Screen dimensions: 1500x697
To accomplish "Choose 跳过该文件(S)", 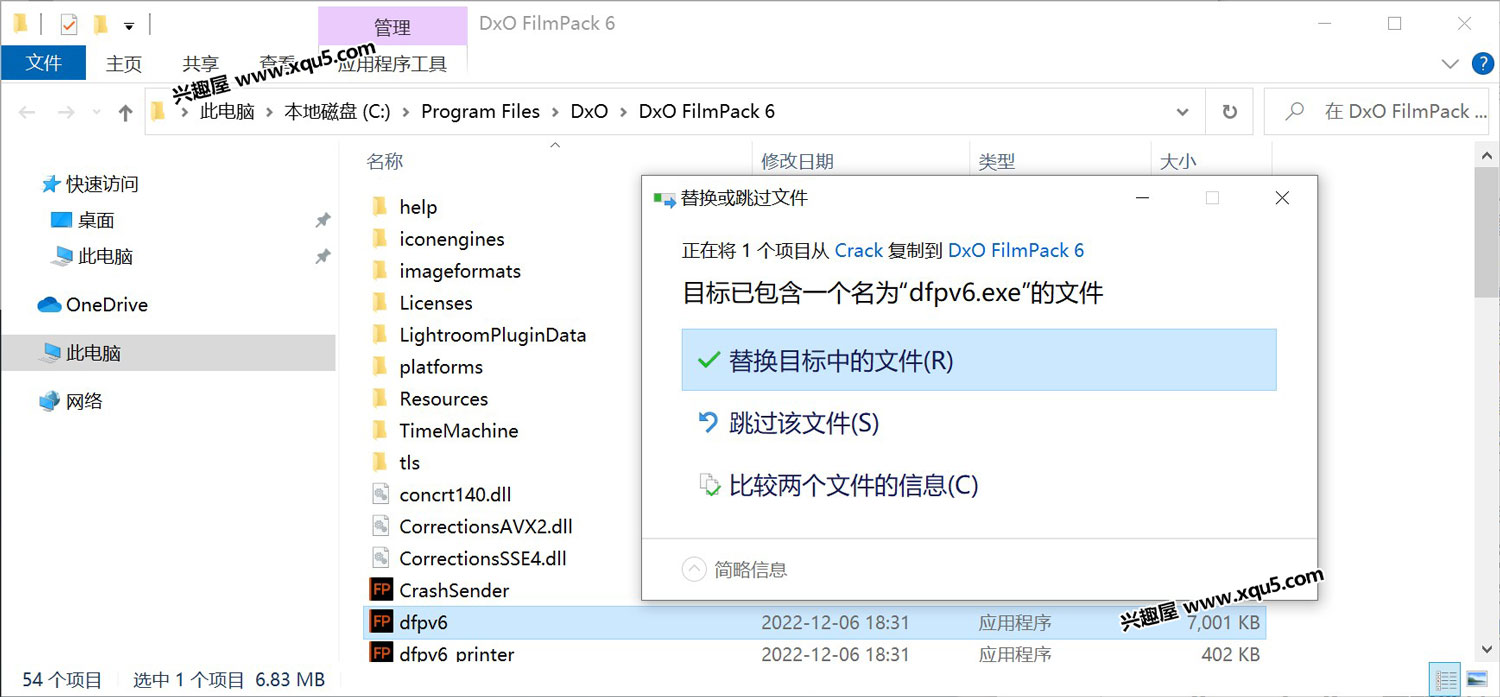I will (x=979, y=423).
